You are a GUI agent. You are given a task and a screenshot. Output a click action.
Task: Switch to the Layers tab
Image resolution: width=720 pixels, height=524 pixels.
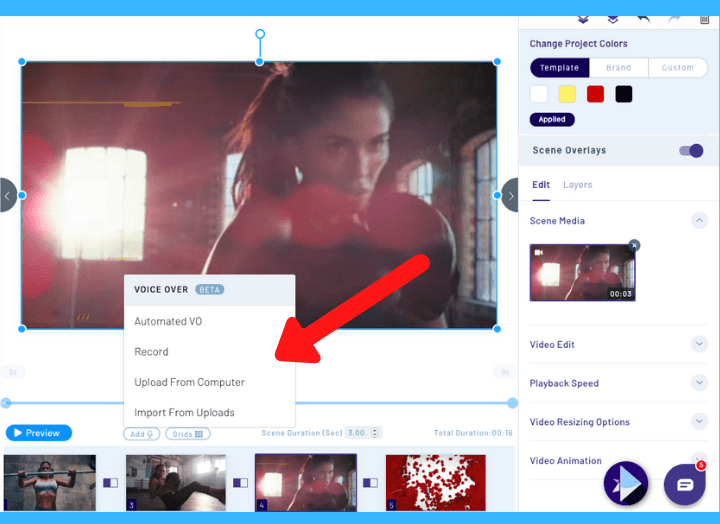577,185
